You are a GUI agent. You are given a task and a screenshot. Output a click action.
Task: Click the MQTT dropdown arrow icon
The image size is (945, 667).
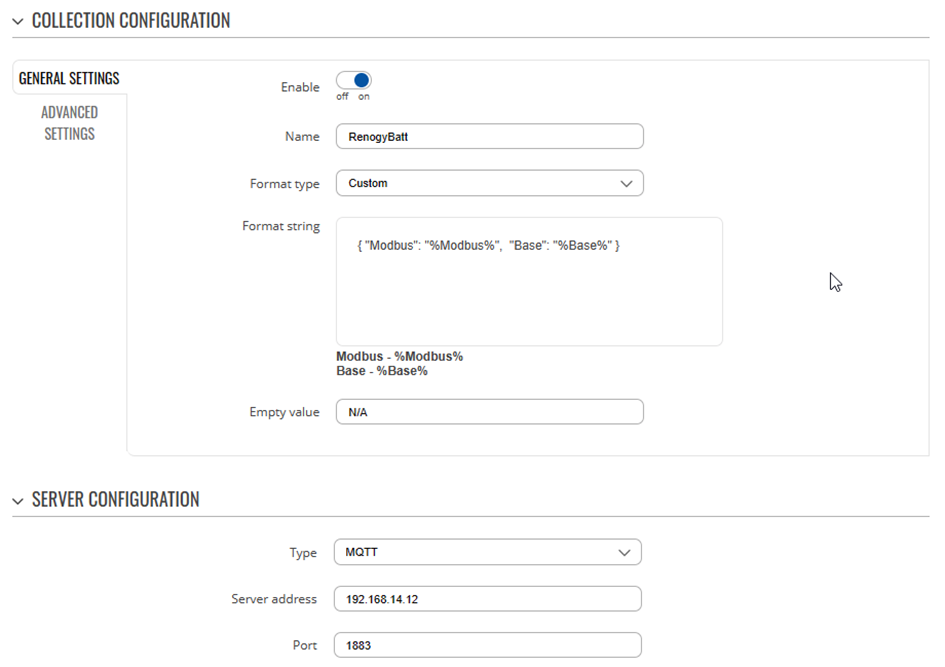pos(624,553)
